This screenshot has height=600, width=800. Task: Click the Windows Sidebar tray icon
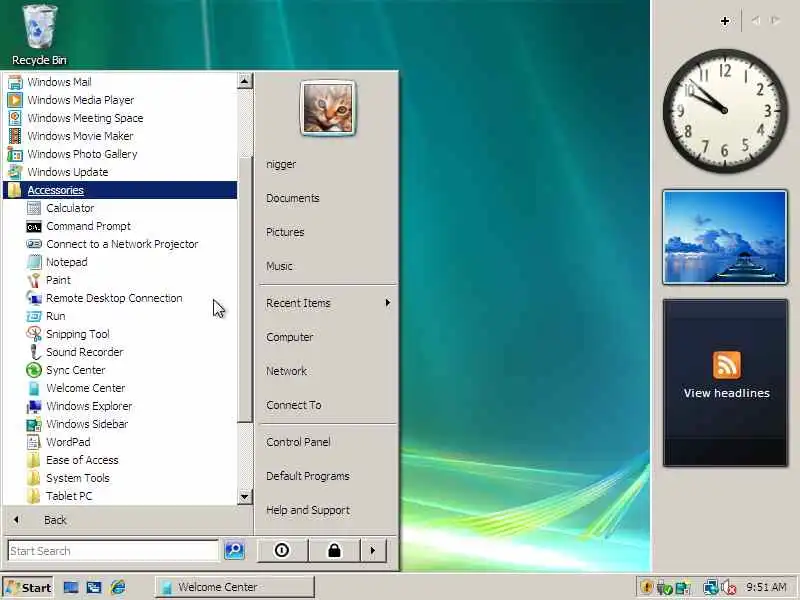[683, 587]
